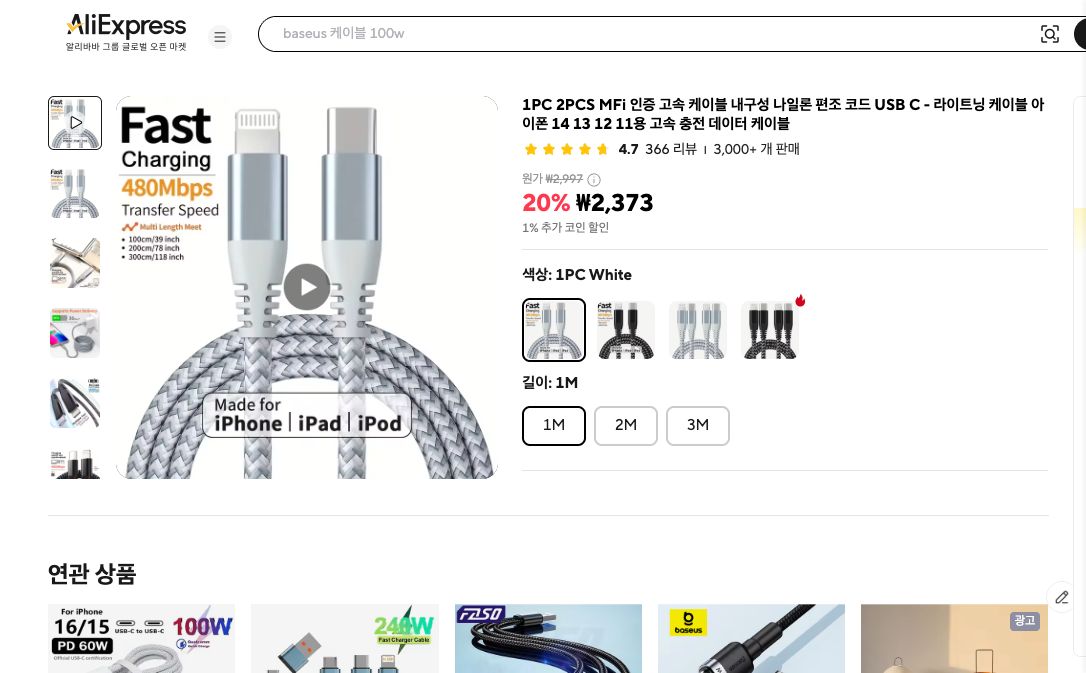Select the magnetic cable gallery thumbnail
This screenshot has width=1086, height=673.
point(75,332)
